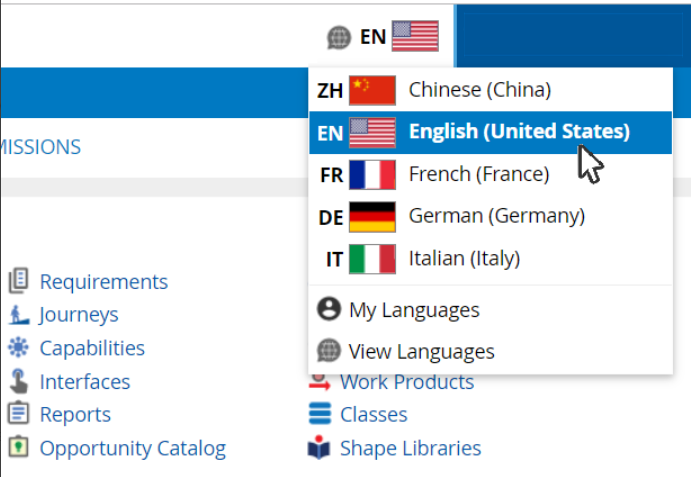Select German (Germany) language option

tap(496, 216)
